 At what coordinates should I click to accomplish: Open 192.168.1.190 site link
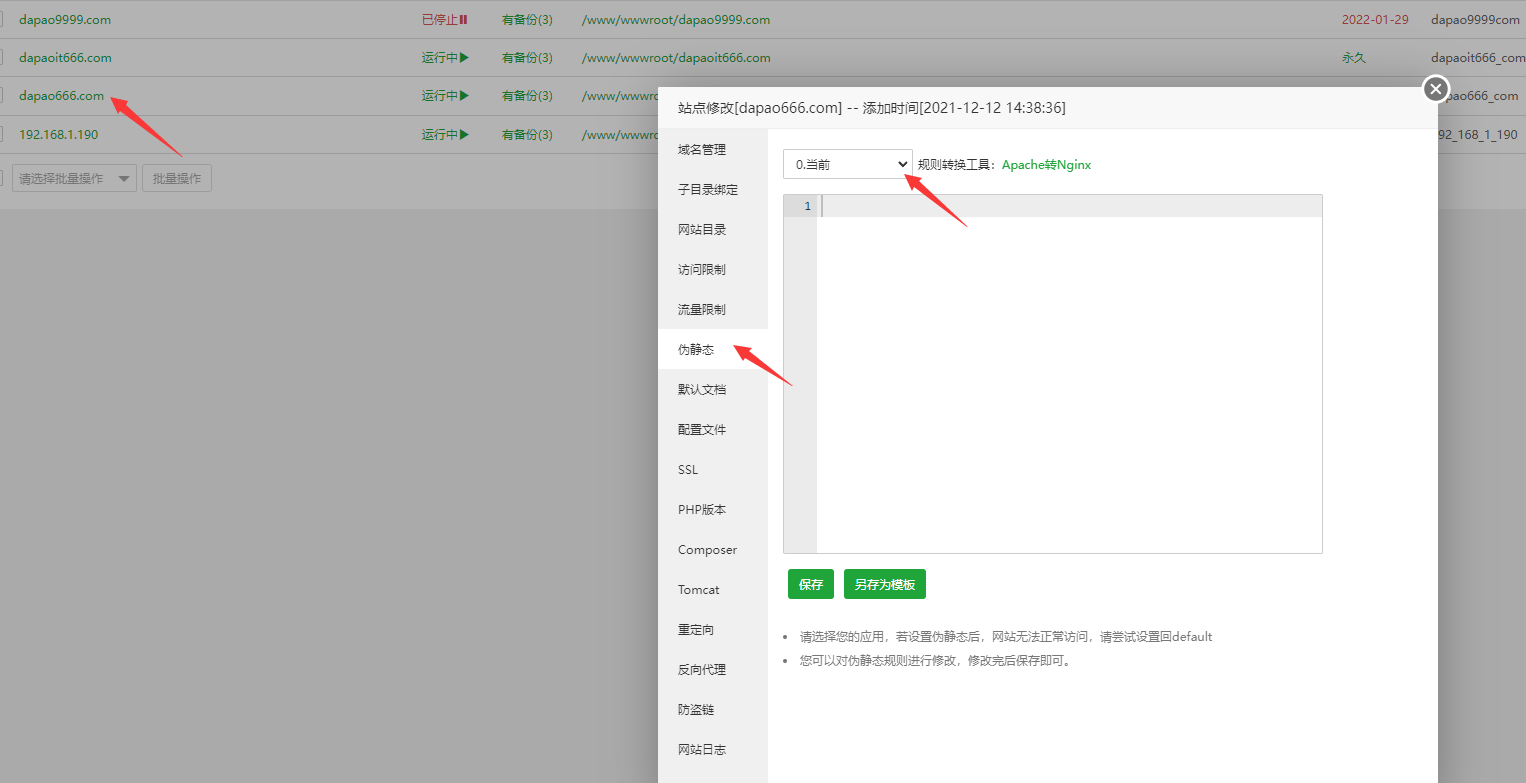point(59,135)
